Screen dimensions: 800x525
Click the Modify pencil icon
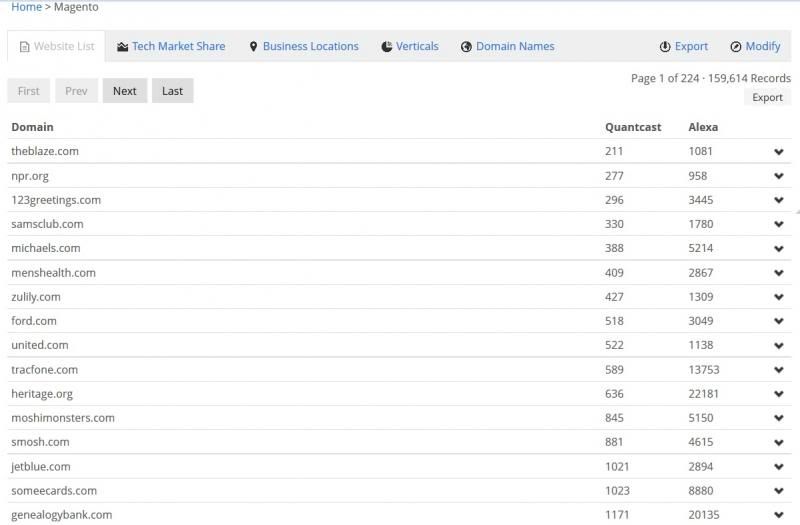tap(736, 47)
